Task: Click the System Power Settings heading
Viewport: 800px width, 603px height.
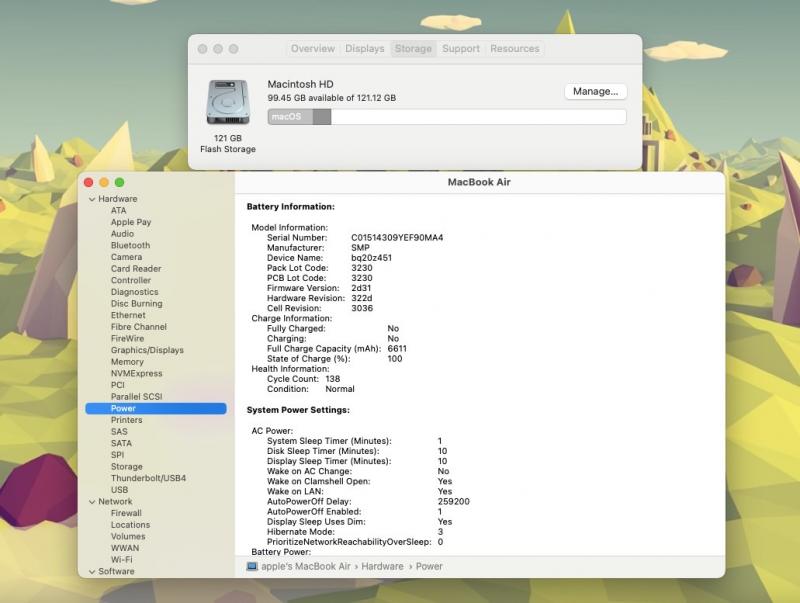Action: pyautogui.click(x=298, y=410)
